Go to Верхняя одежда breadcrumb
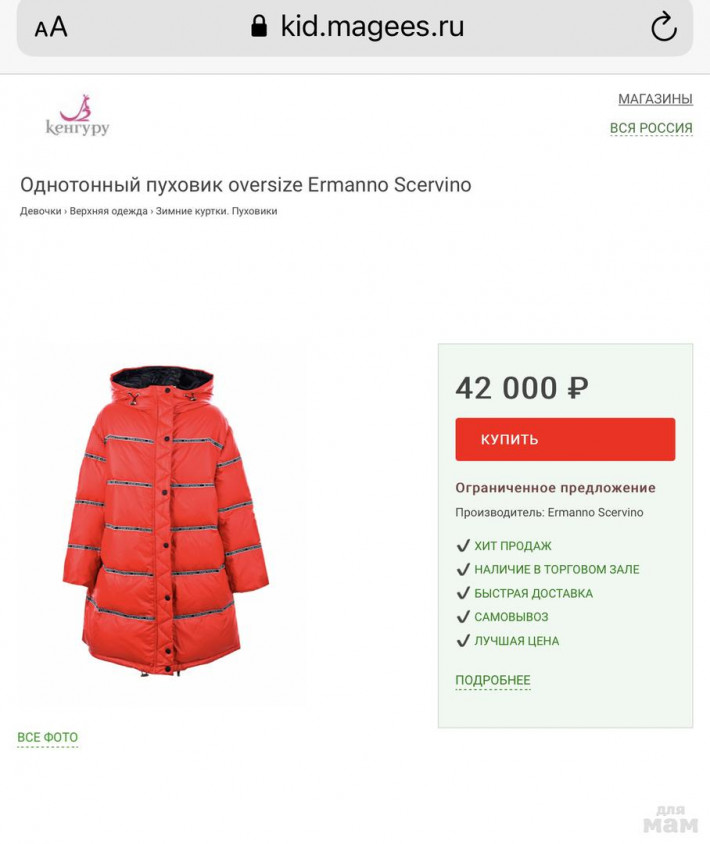 [108, 211]
